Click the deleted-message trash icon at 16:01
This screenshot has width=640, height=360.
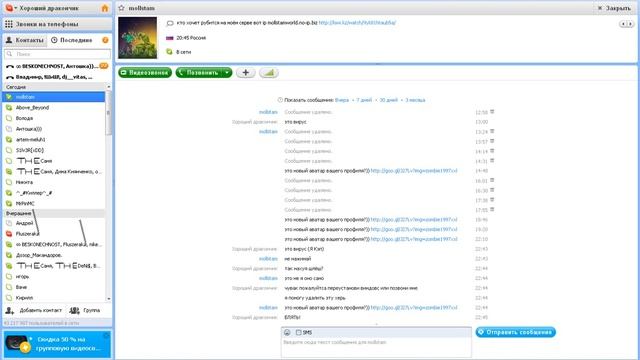[x=492, y=180]
